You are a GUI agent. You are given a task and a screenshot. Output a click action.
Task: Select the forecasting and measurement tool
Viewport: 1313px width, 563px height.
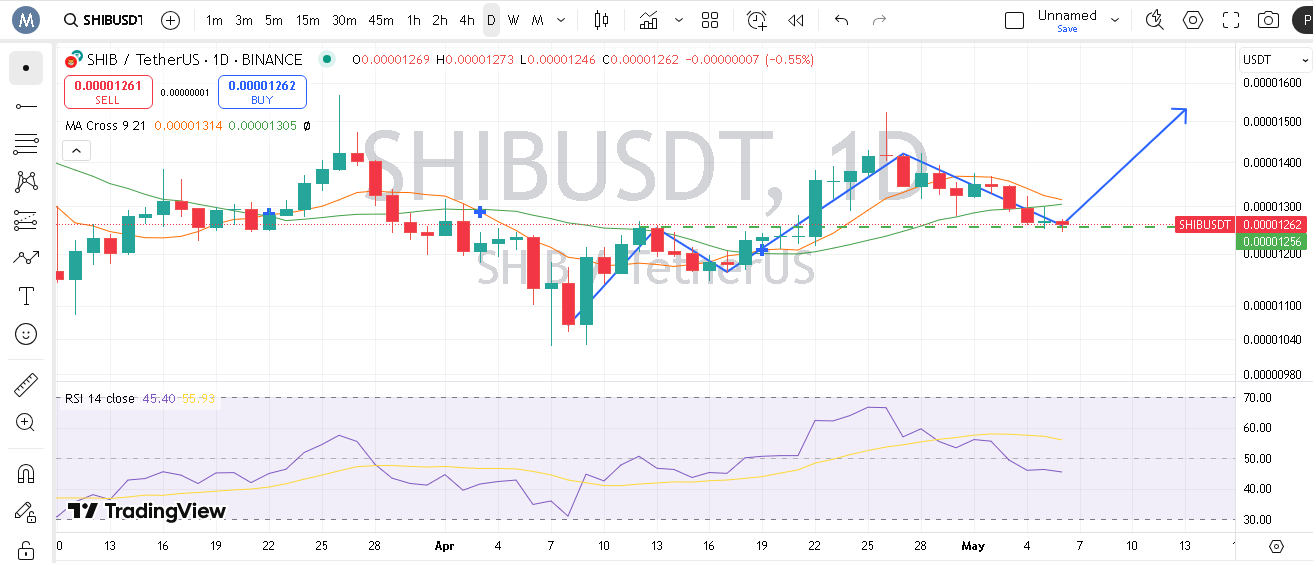coord(26,220)
